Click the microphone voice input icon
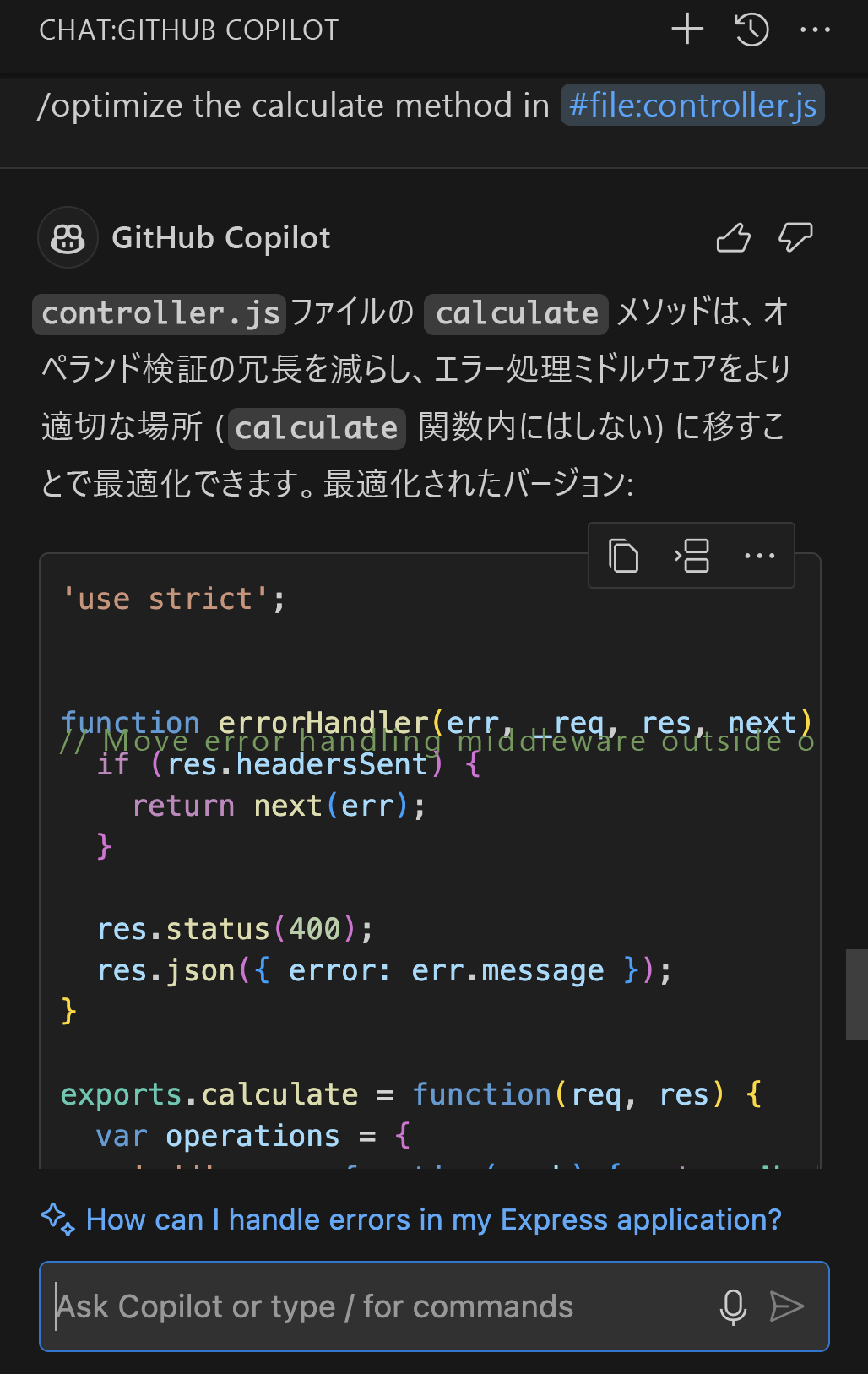868x1374 pixels. coord(733,1306)
